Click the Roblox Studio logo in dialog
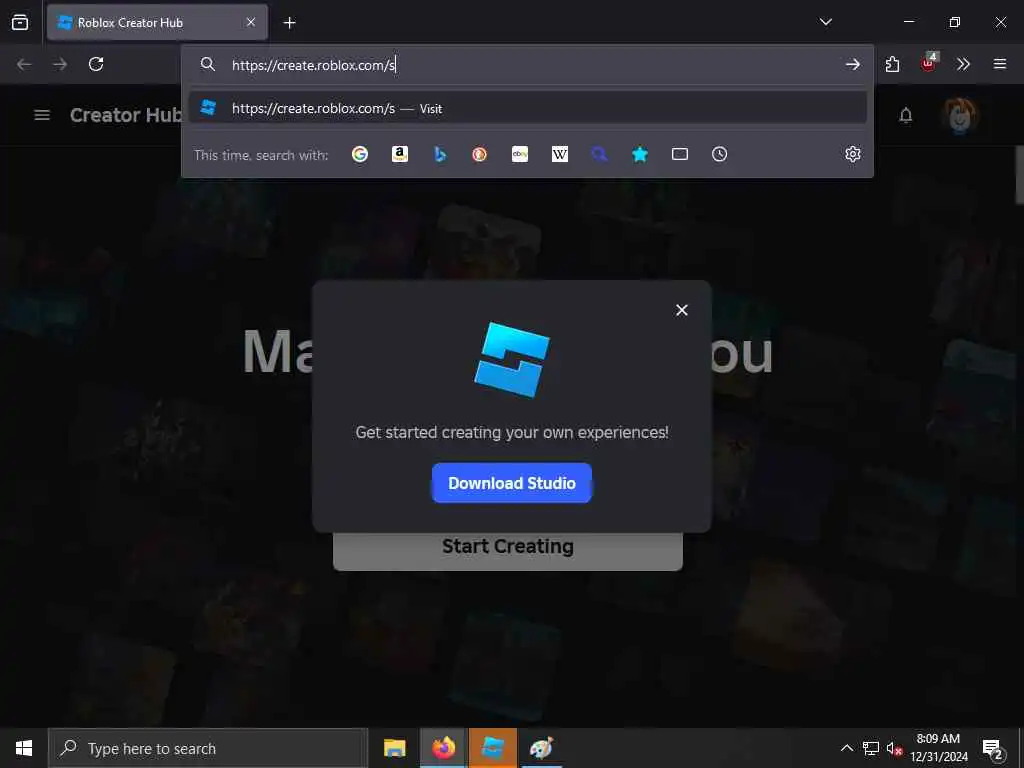Image resolution: width=1024 pixels, height=768 pixels. tap(512, 359)
